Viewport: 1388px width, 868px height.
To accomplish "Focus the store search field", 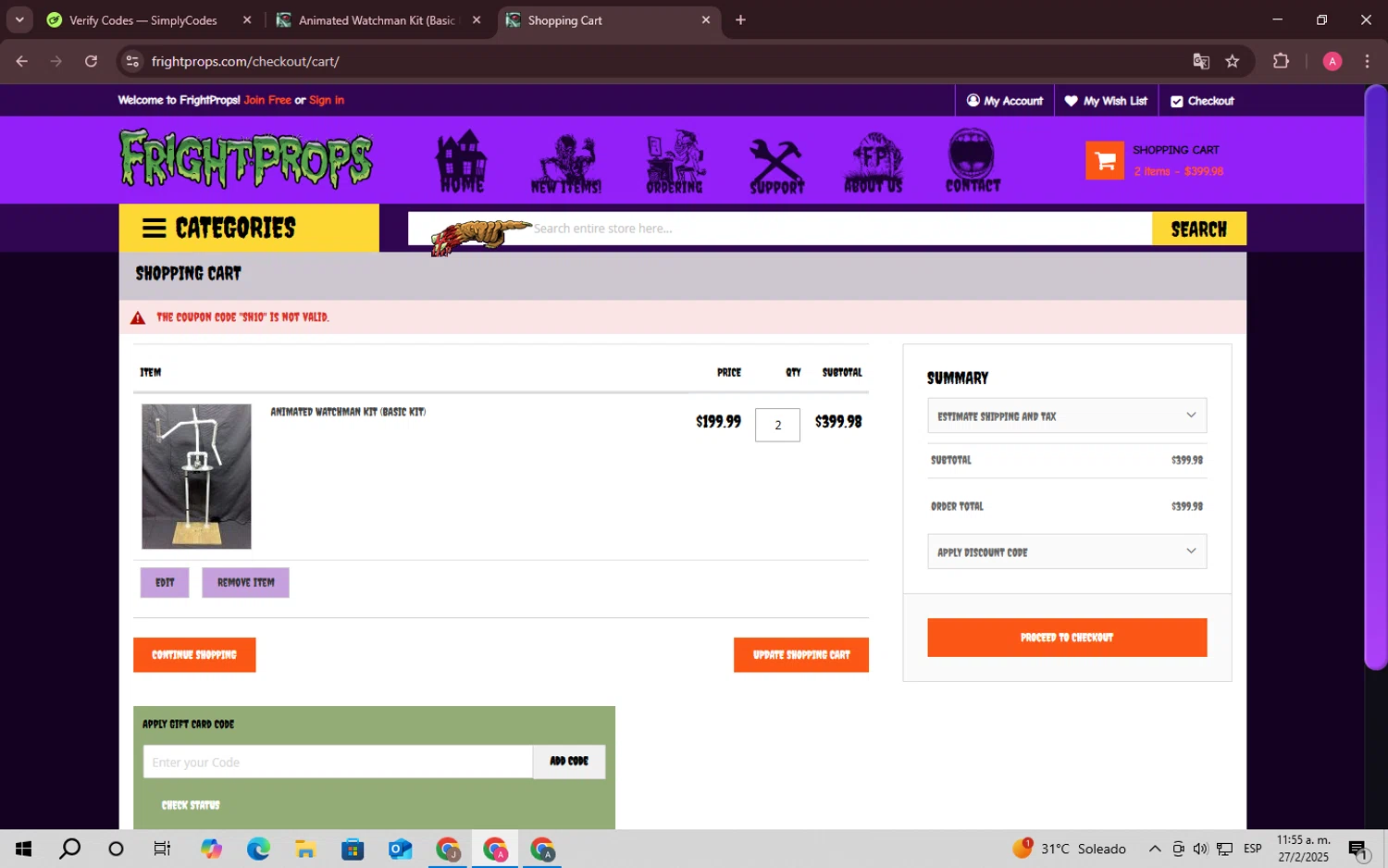I will click(780, 229).
